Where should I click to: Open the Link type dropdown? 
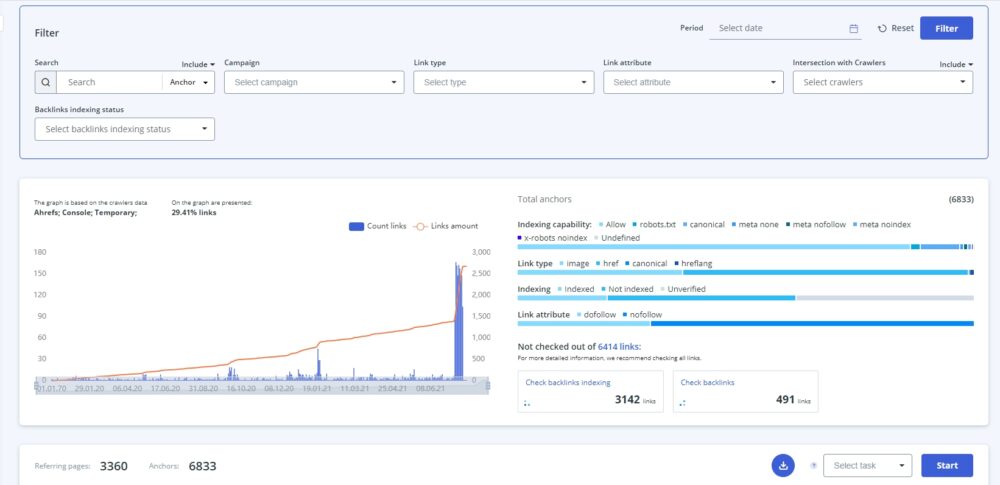click(x=503, y=82)
